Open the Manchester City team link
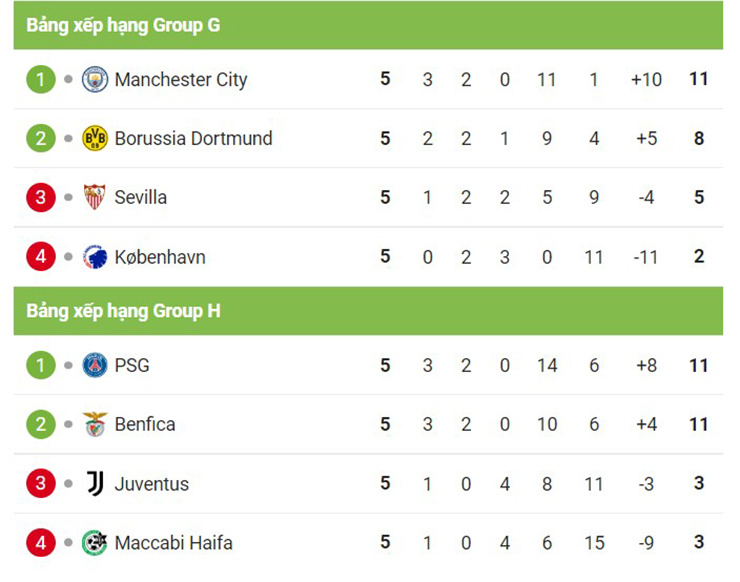Image resolution: width=740 pixels, height=582 pixels. click(x=181, y=80)
